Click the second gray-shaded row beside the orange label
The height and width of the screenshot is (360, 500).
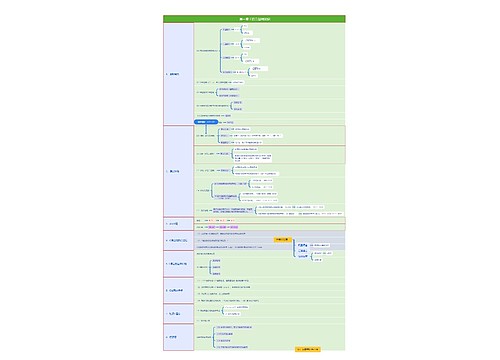click(234, 240)
